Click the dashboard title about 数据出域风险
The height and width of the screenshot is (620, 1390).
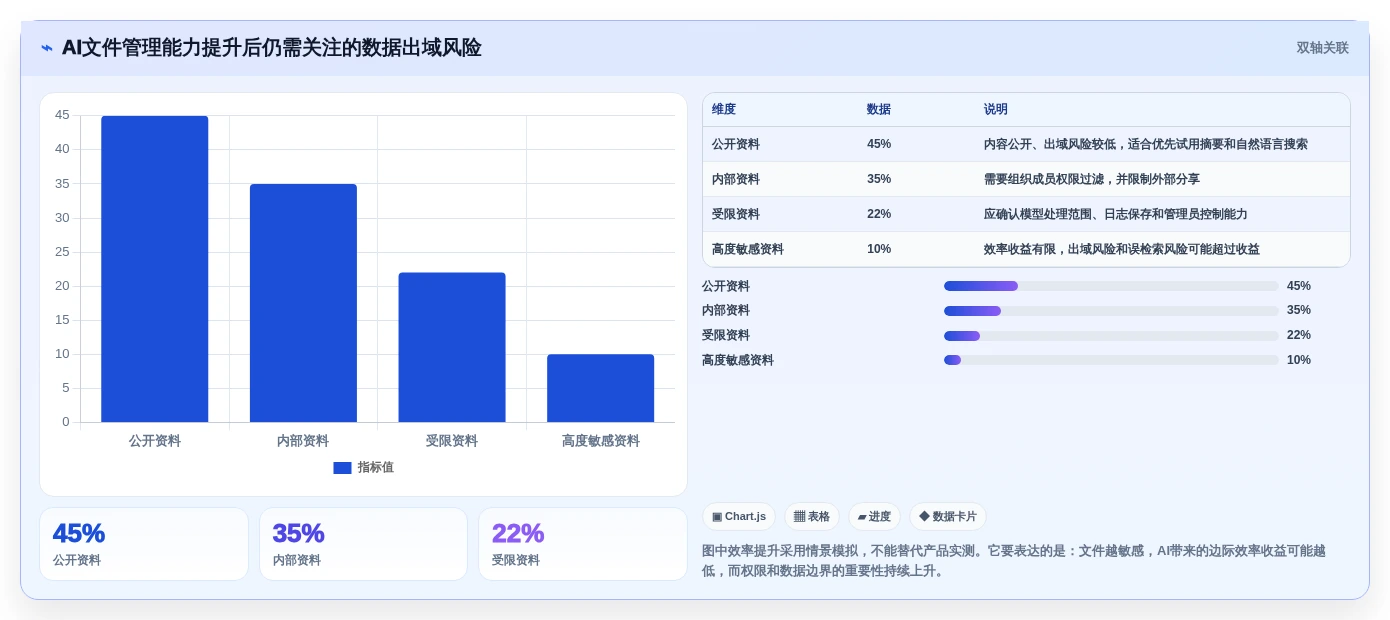pyautogui.click(x=272, y=48)
